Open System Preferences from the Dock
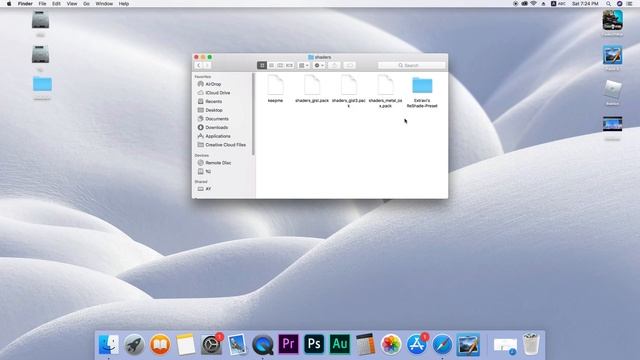 tap(211, 344)
